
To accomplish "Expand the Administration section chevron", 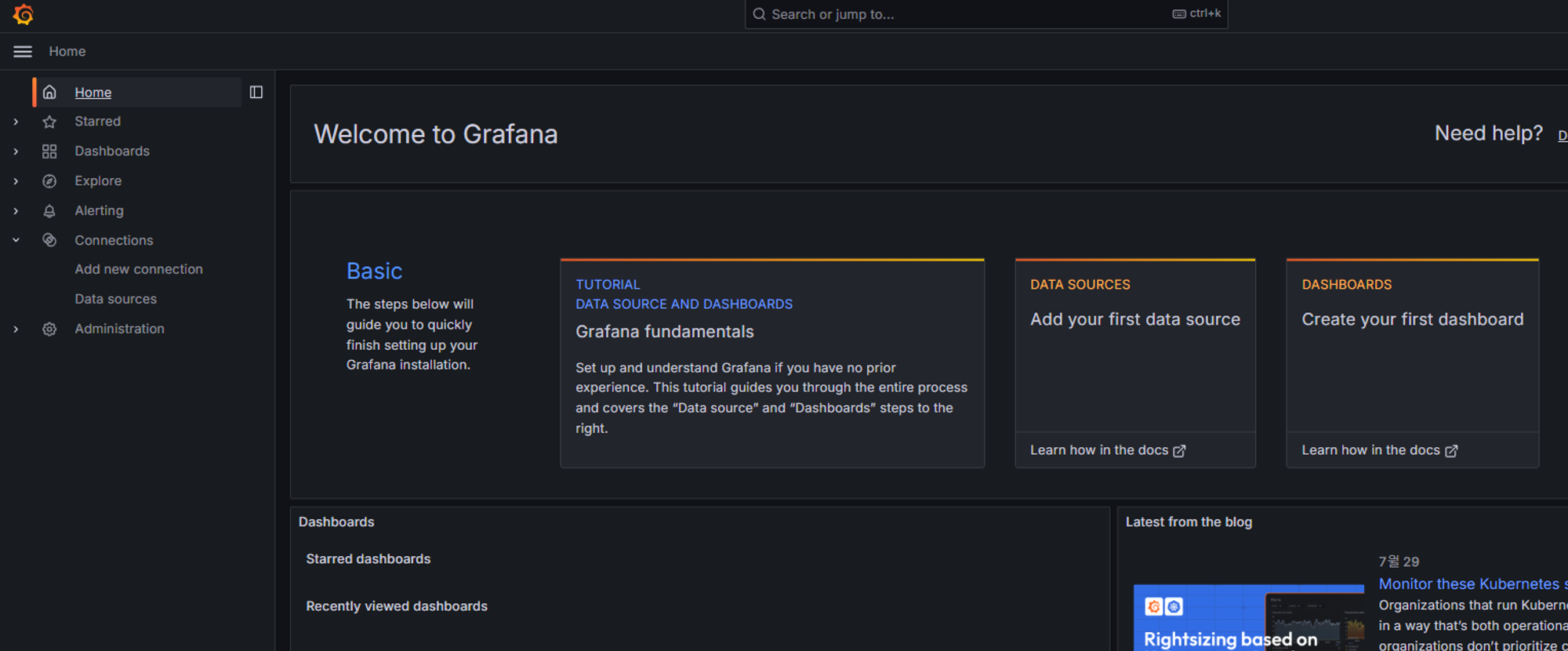I will [16, 329].
